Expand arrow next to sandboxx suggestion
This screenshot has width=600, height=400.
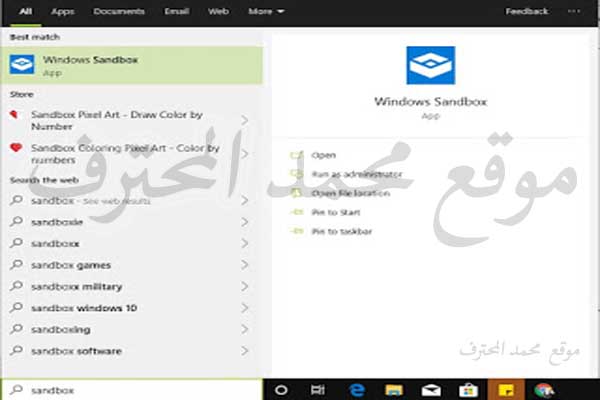pyautogui.click(x=245, y=243)
